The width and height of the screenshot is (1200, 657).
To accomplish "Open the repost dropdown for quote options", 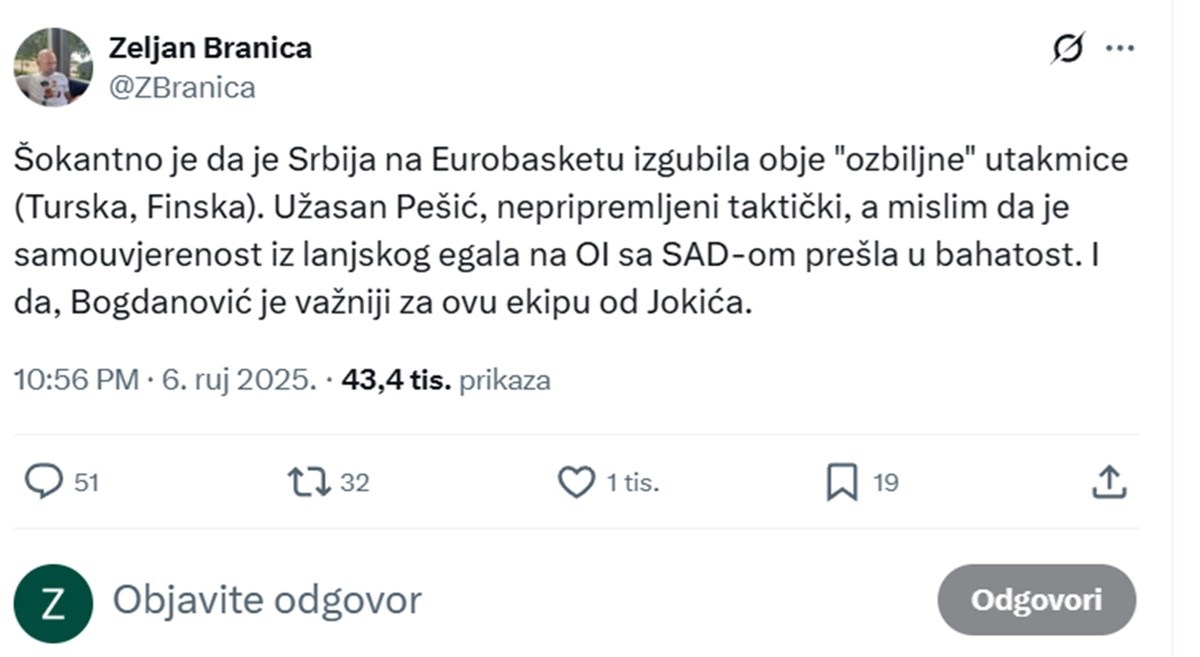I will pyautogui.click(x=310, y=482).
